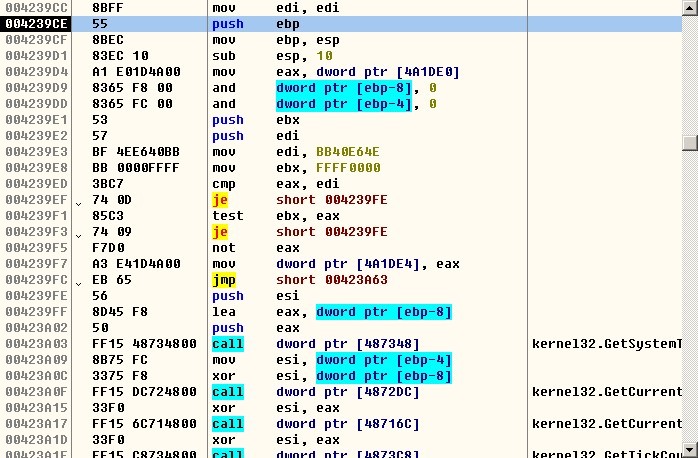This screenshot has width=698, height=458.
Task: Select the 'not eax' instruction mnemonic
Action: [223, 248]
